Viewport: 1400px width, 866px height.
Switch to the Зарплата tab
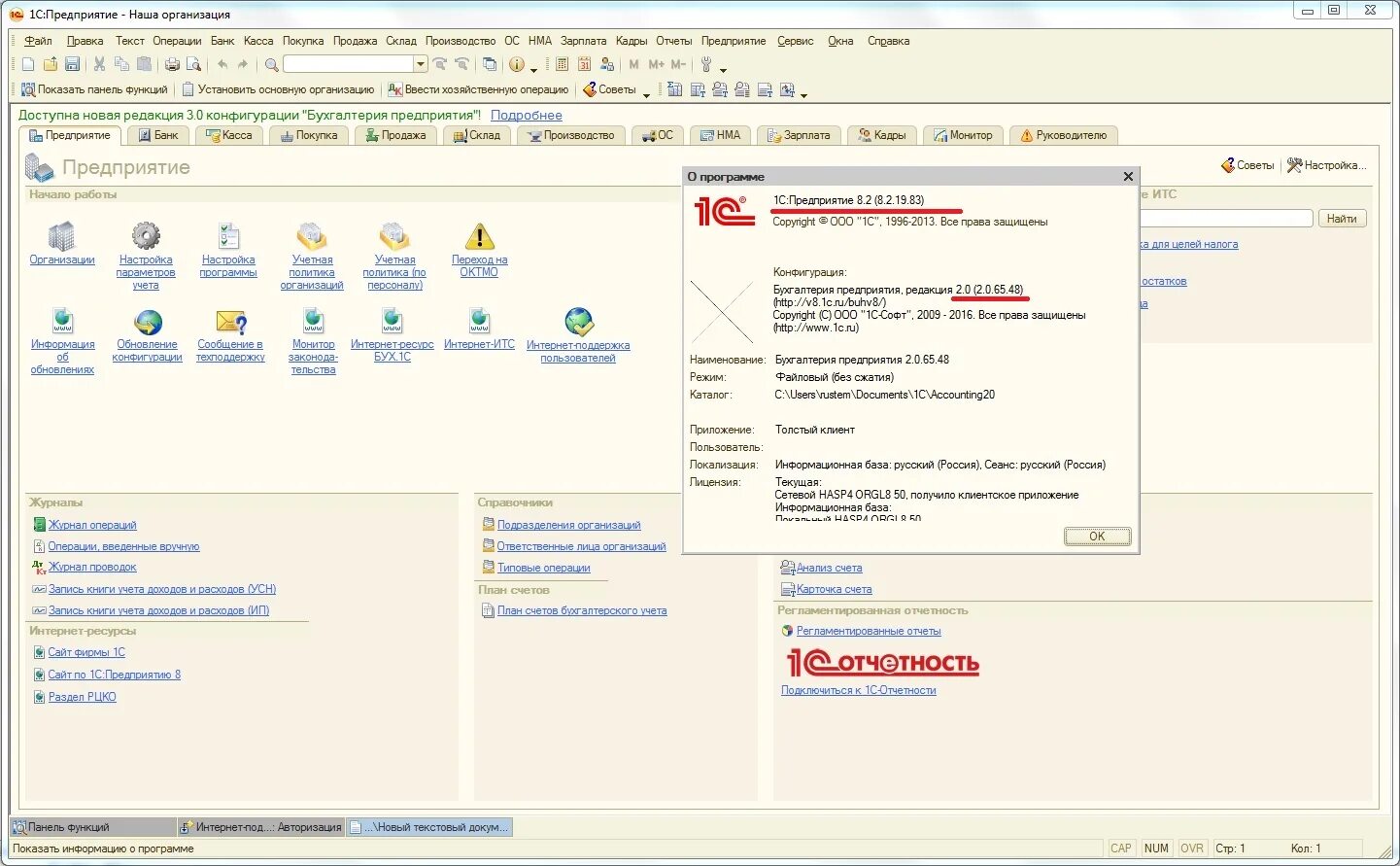point(799,135)
